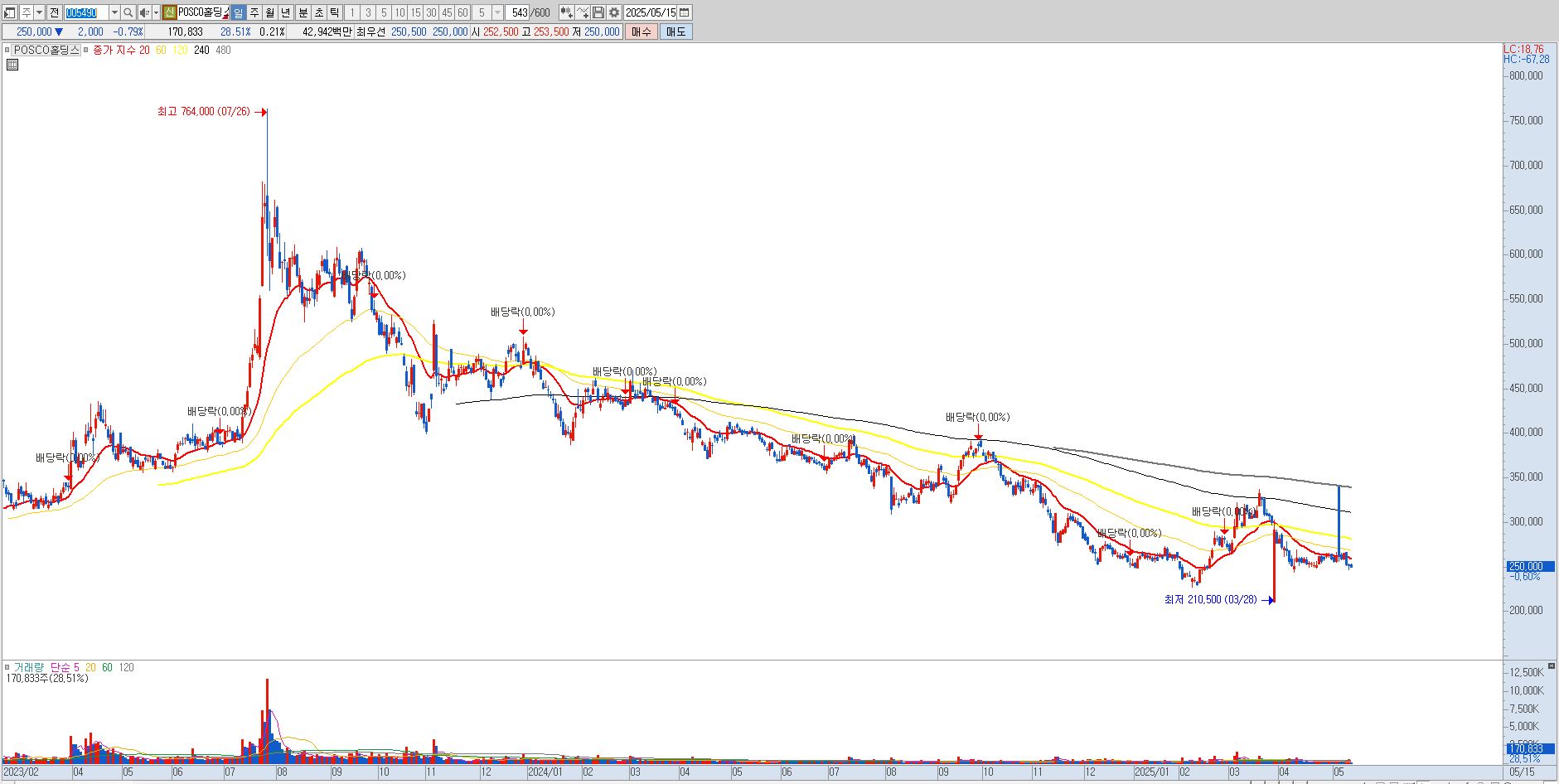Click the candlestick chart-type icon in toolbar
This screenshot has height=784, width=1559.
click(x=566, y=12)
